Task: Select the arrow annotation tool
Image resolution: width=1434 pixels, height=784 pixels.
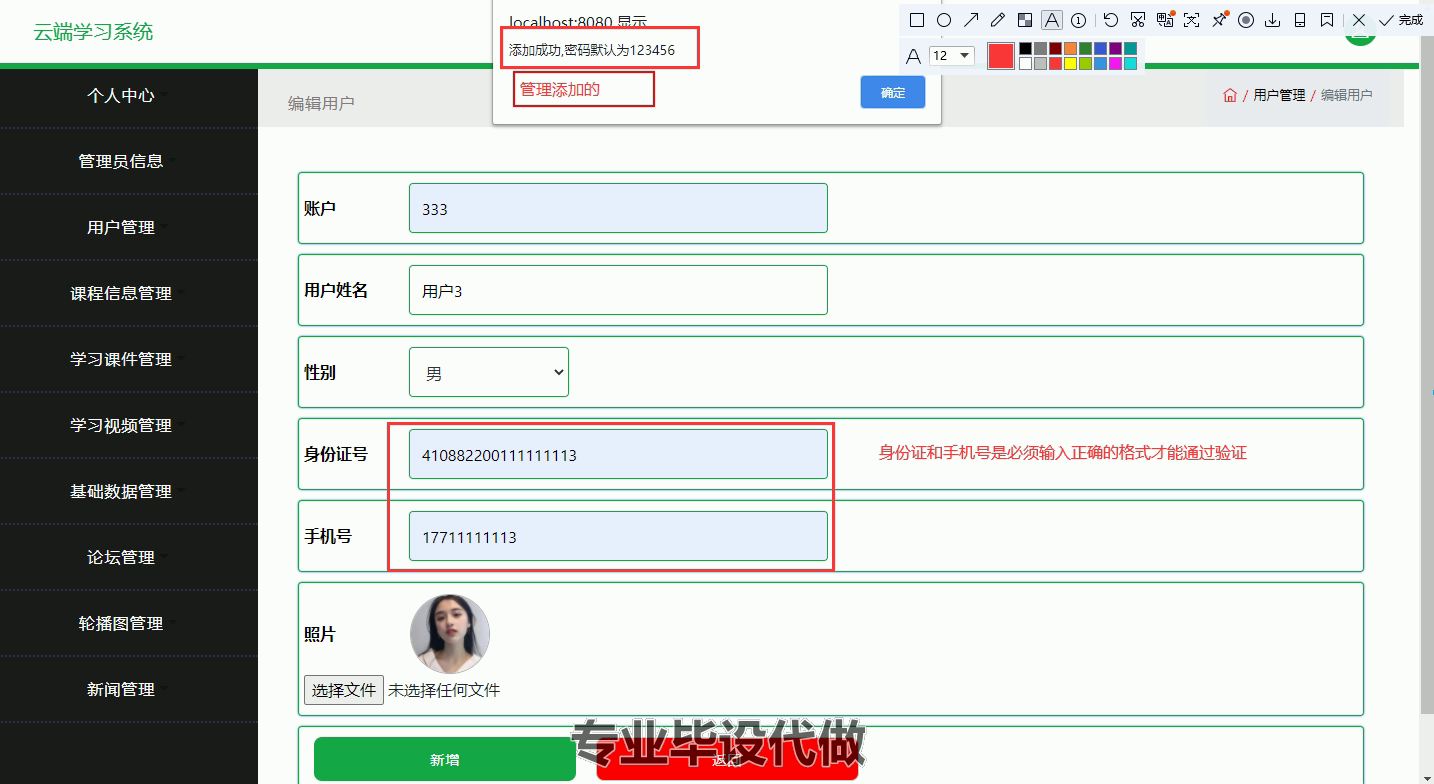Action: click(x=971, y=20)
